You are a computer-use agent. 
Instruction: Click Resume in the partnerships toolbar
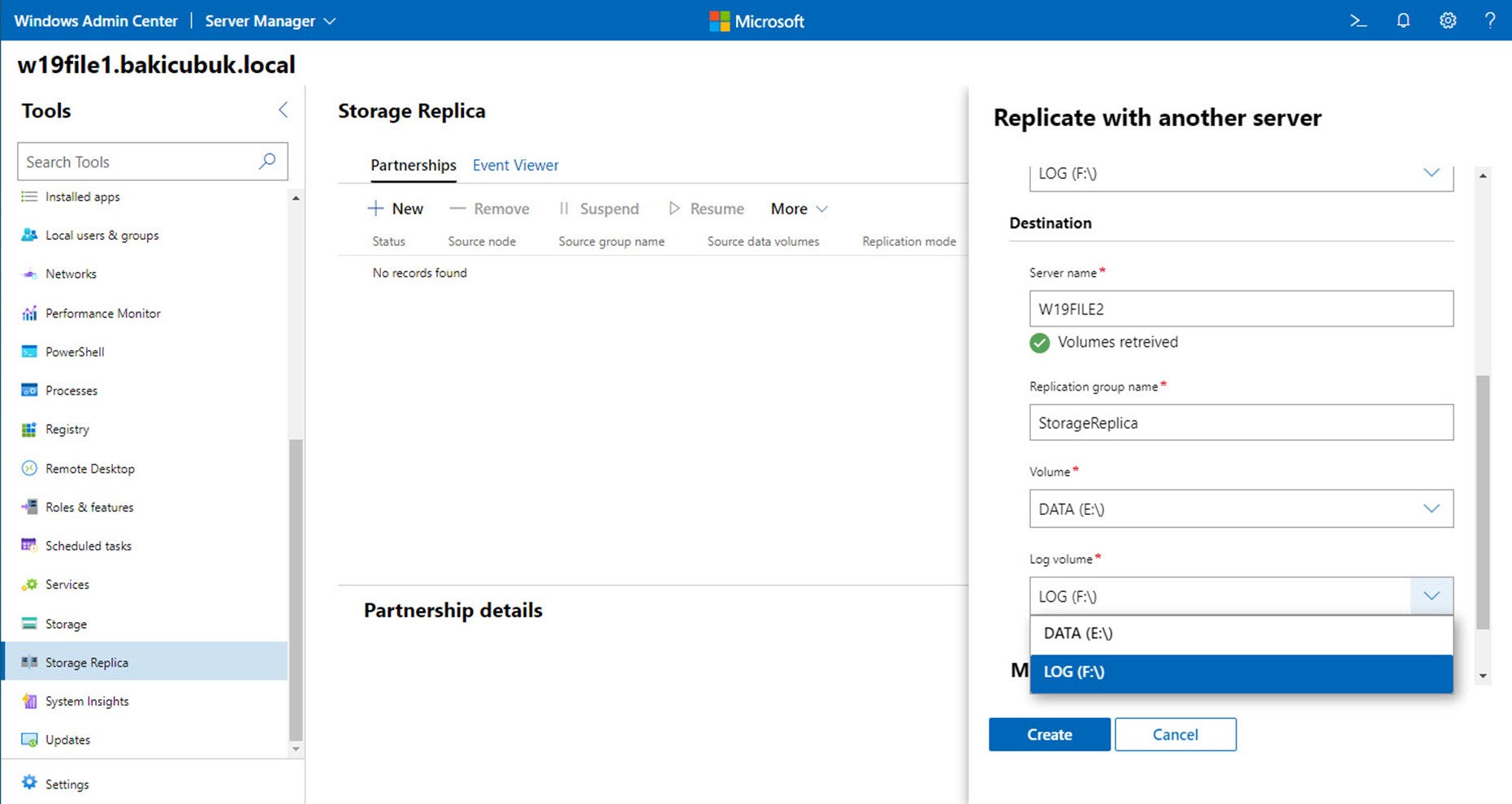tap(706, 209)
